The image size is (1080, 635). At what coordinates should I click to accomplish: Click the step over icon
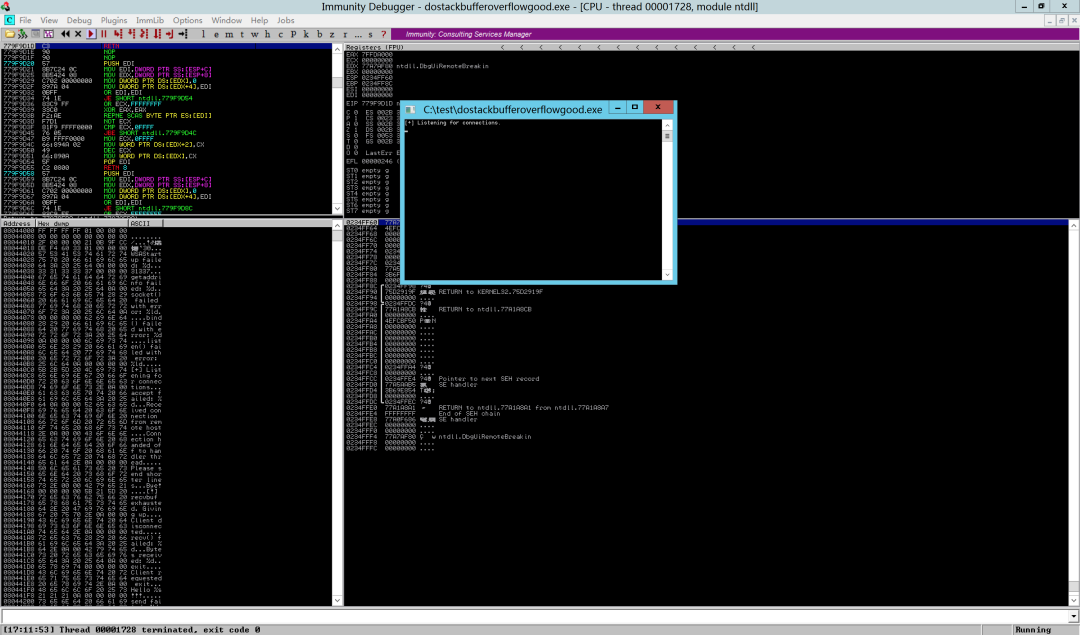point(131,34)
